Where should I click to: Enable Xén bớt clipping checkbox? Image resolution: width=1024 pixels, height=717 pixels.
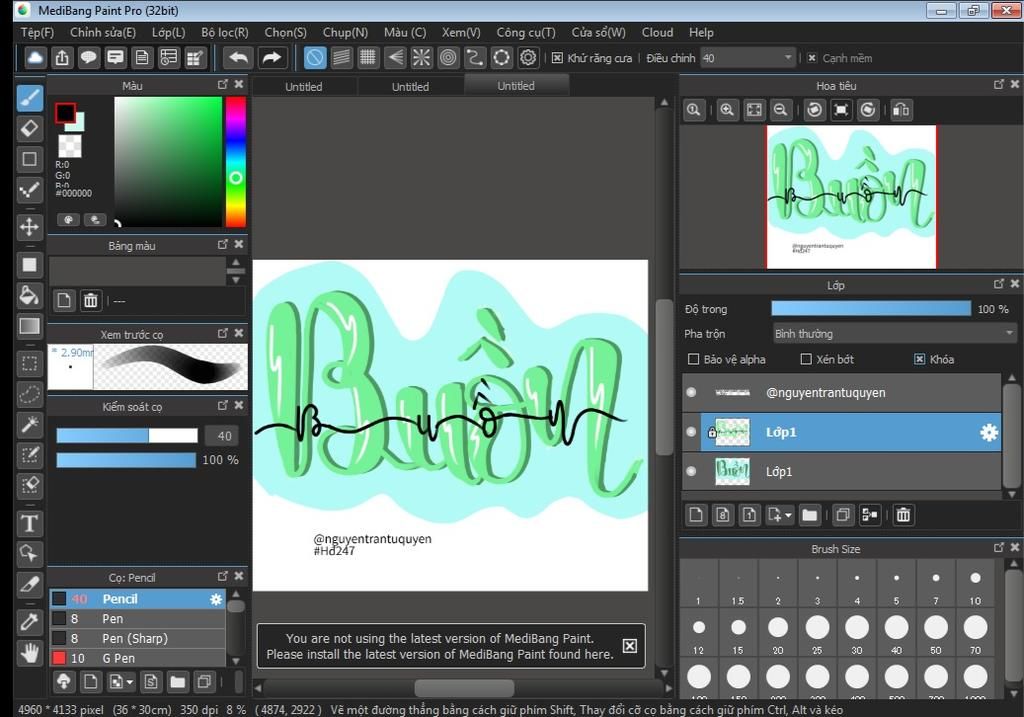[x=806, y=359]
